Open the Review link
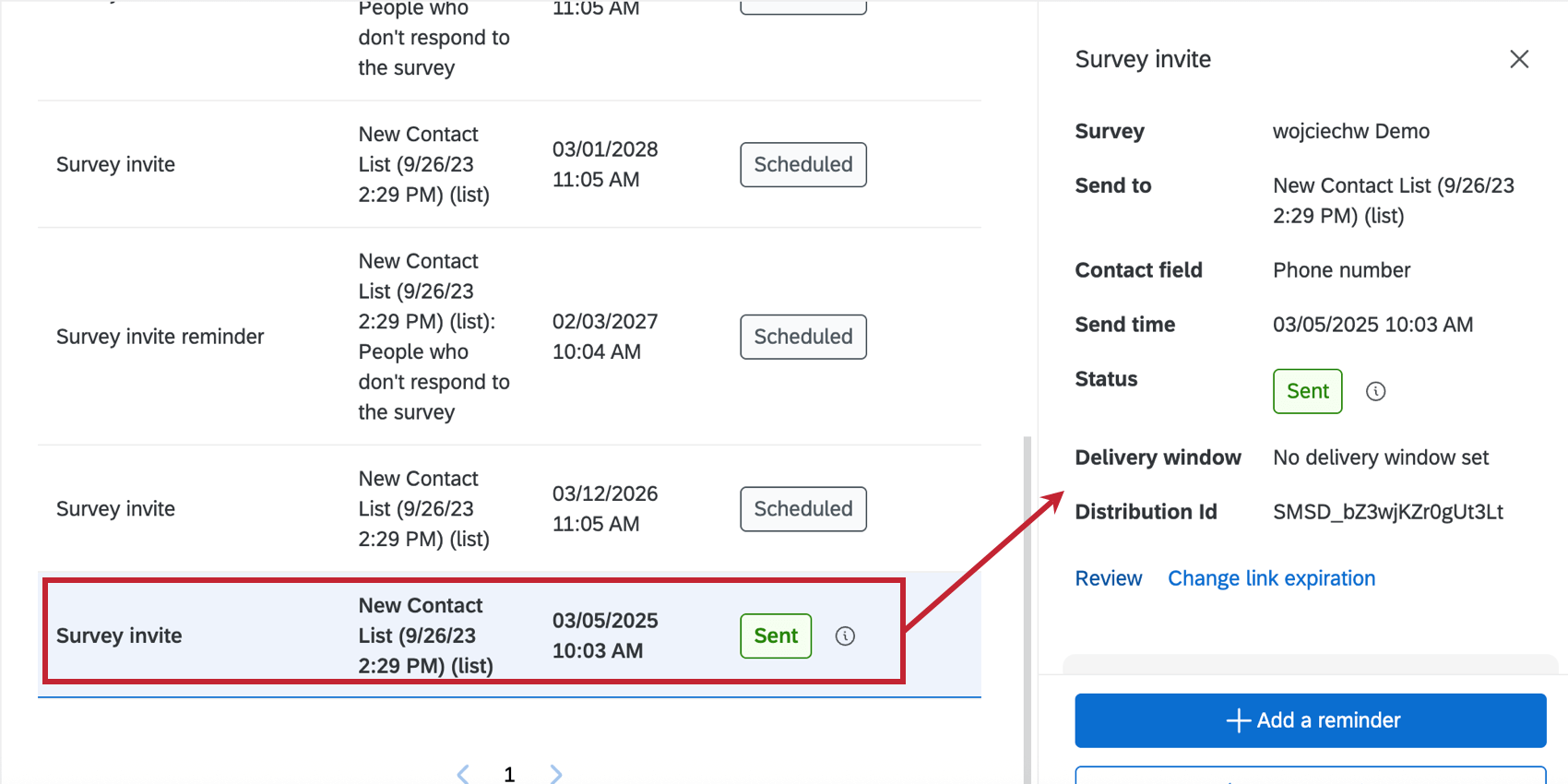The image size is (1568, 784). (1108, 578)
